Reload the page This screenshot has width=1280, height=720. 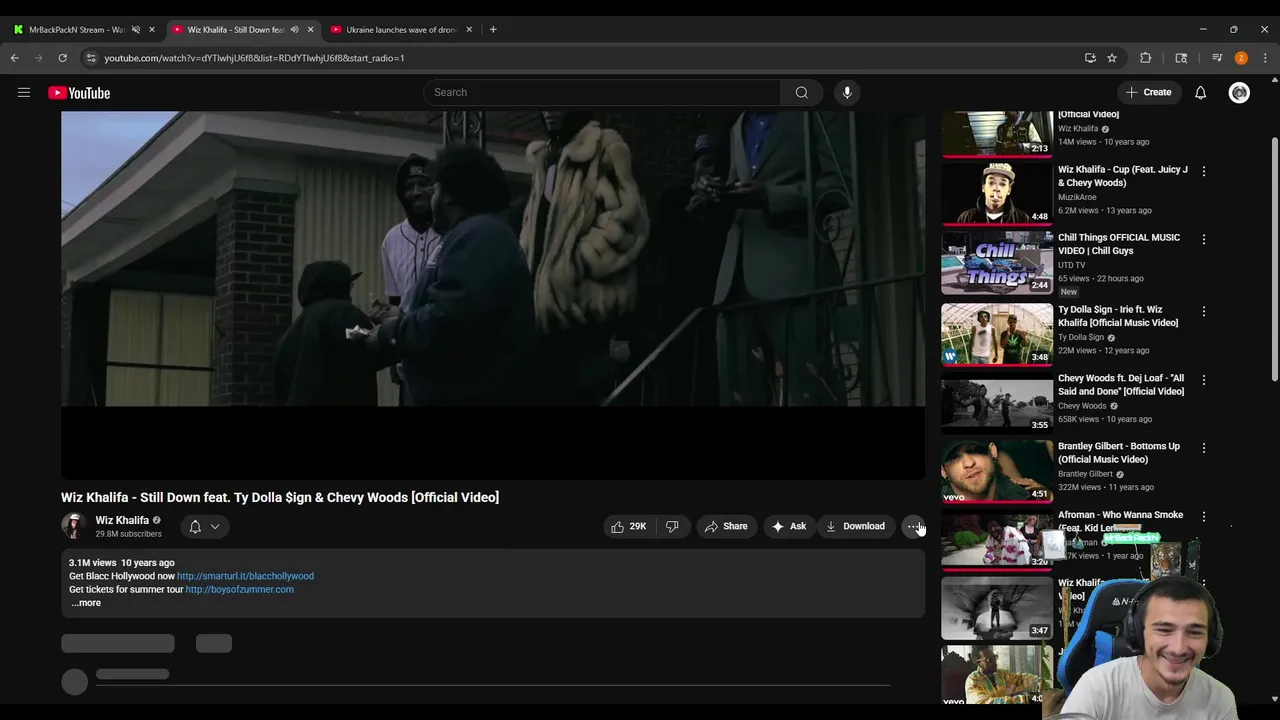click(62, 58)
